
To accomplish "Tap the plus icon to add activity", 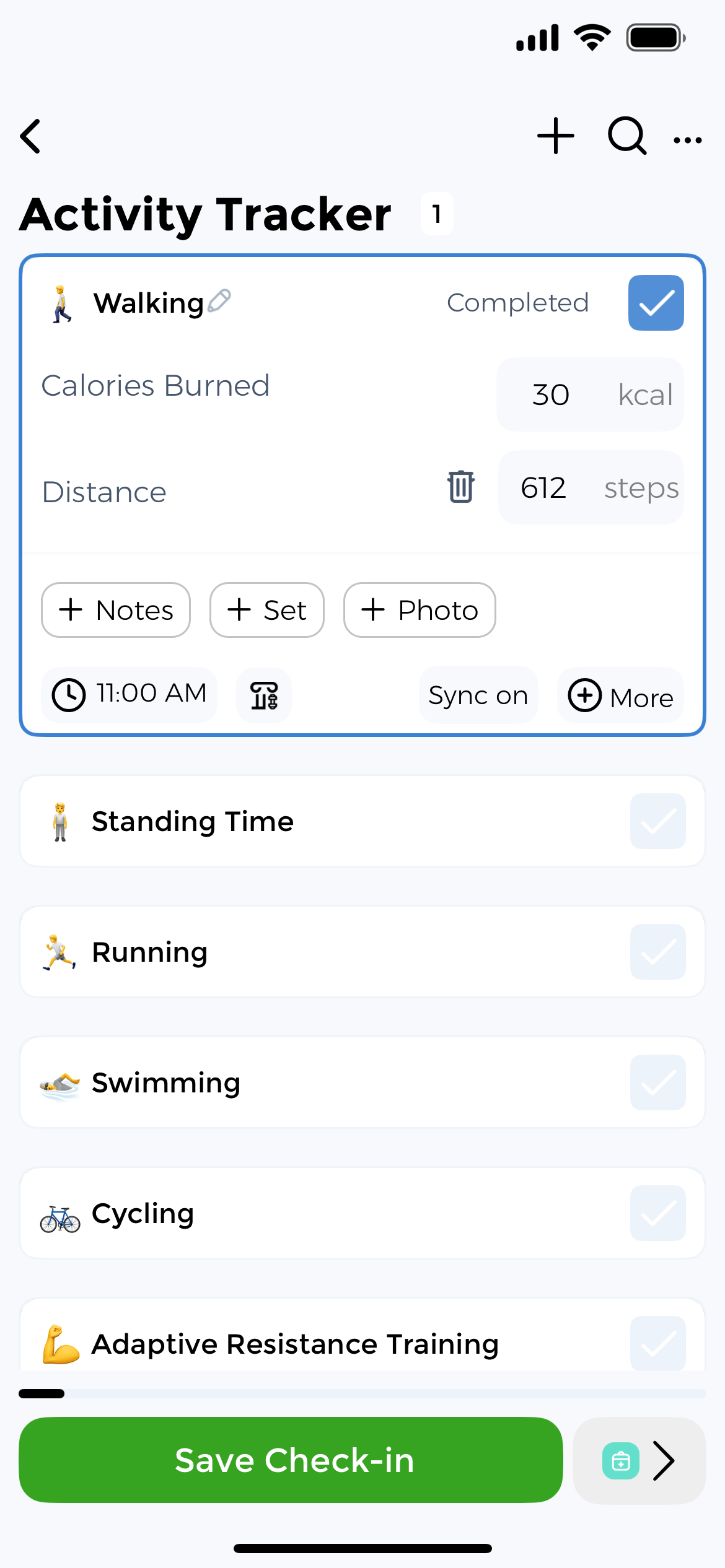I will 556,136.
